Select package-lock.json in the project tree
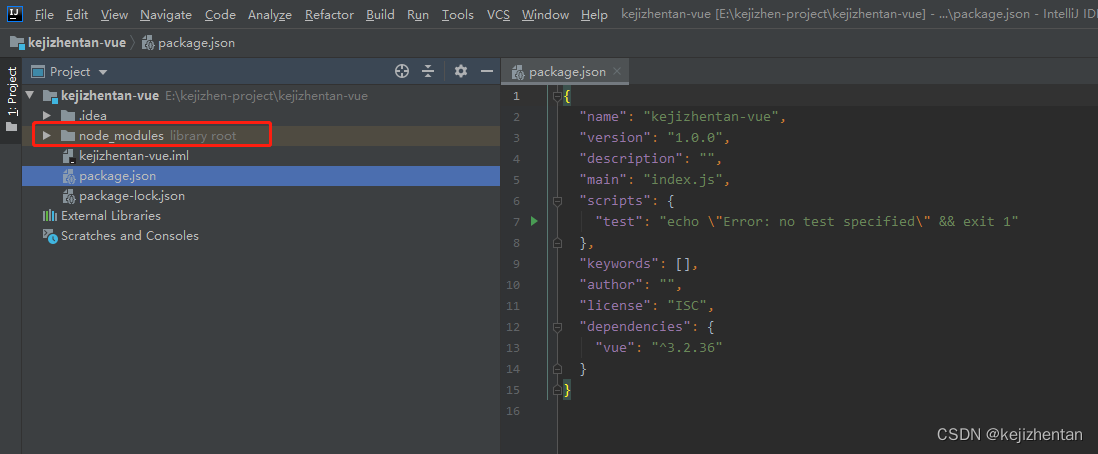Viewport: 1098px width, 454px height. point(132,196)
